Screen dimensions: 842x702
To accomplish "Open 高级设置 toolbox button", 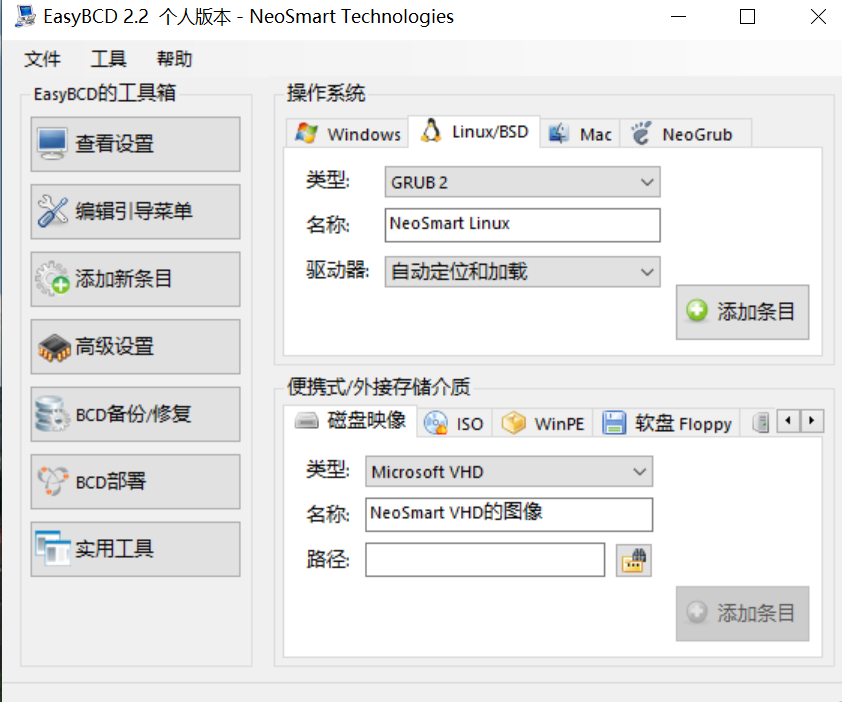I will [135, 347].
